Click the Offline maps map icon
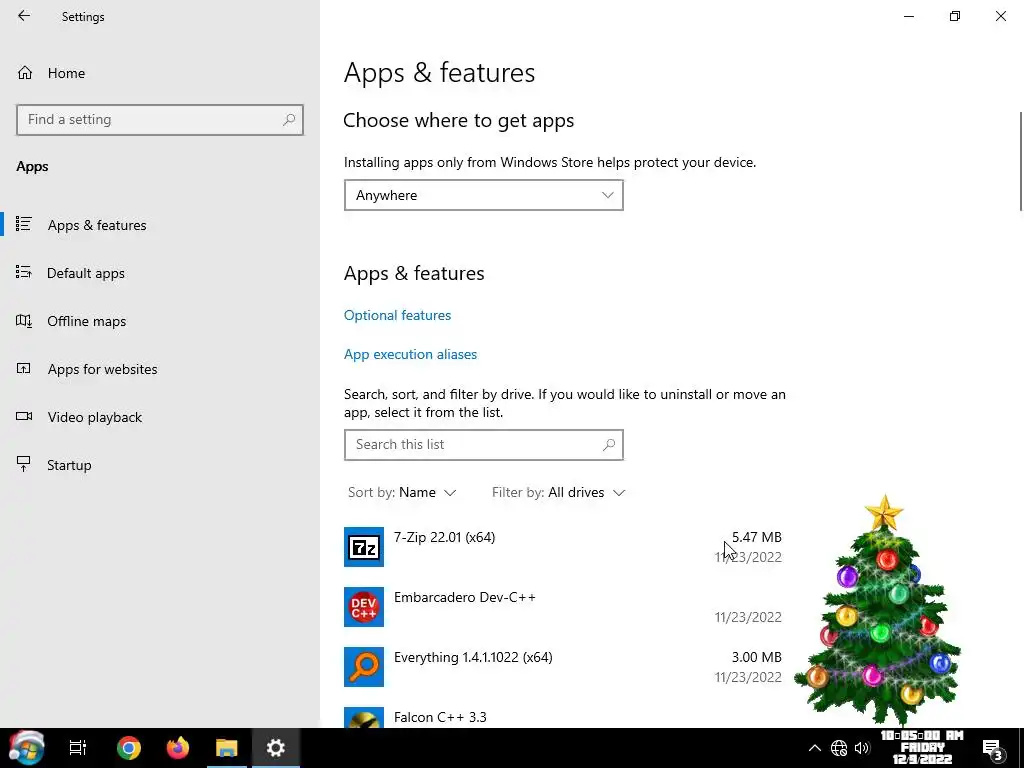Viewport: 1024px width, 768px height. click(x=24, y=321)
